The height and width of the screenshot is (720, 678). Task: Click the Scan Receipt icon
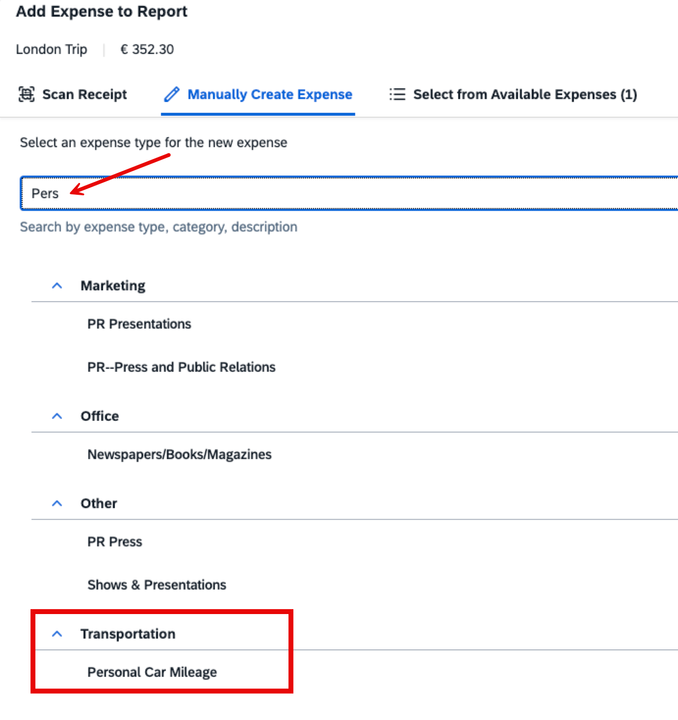point(26,94)
